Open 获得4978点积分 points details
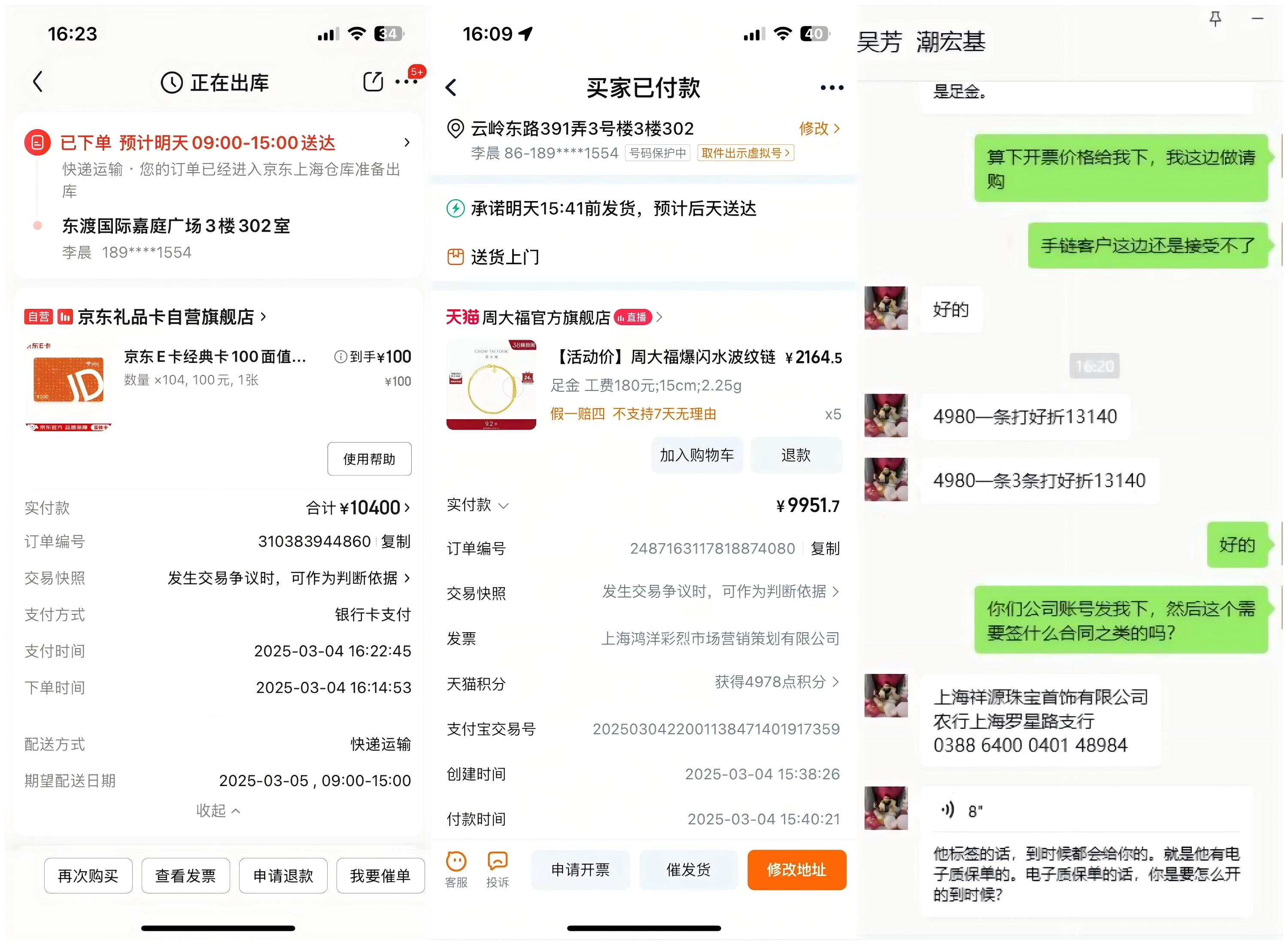This screenshot has height=945, width=1288. point(777,682)
